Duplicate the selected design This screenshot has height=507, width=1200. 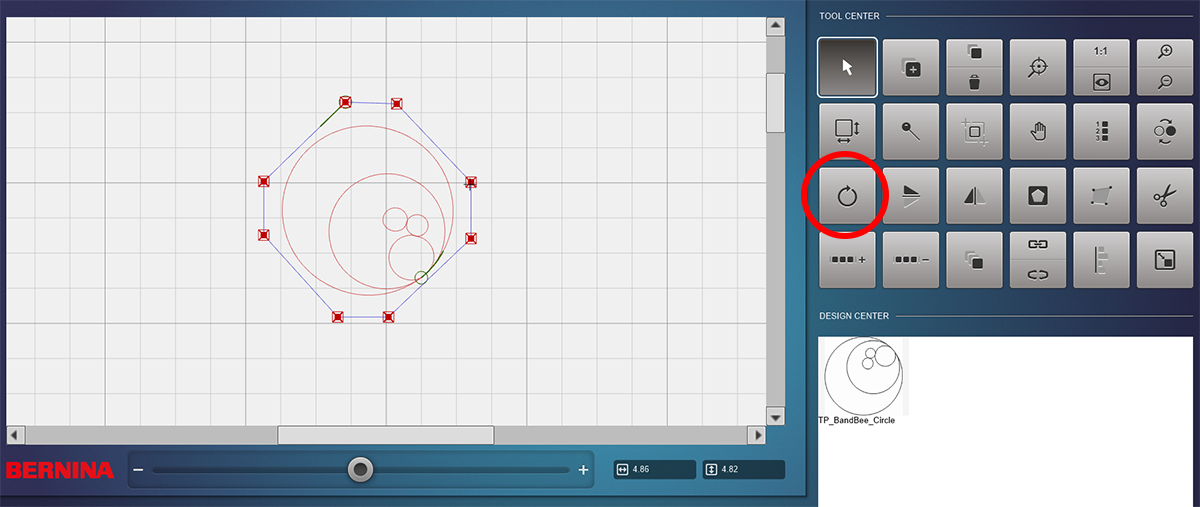tap(975, 52)
